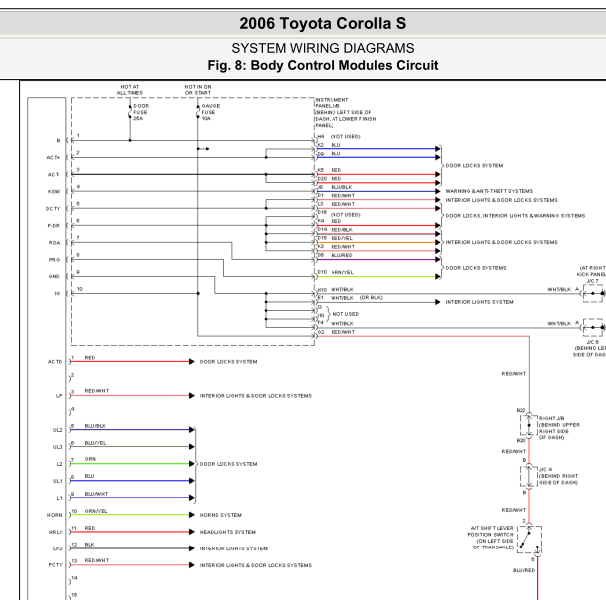Click the 'KSW' pin label
The width and height of the screenshot is (606, 600).
(x=54, y=191)
